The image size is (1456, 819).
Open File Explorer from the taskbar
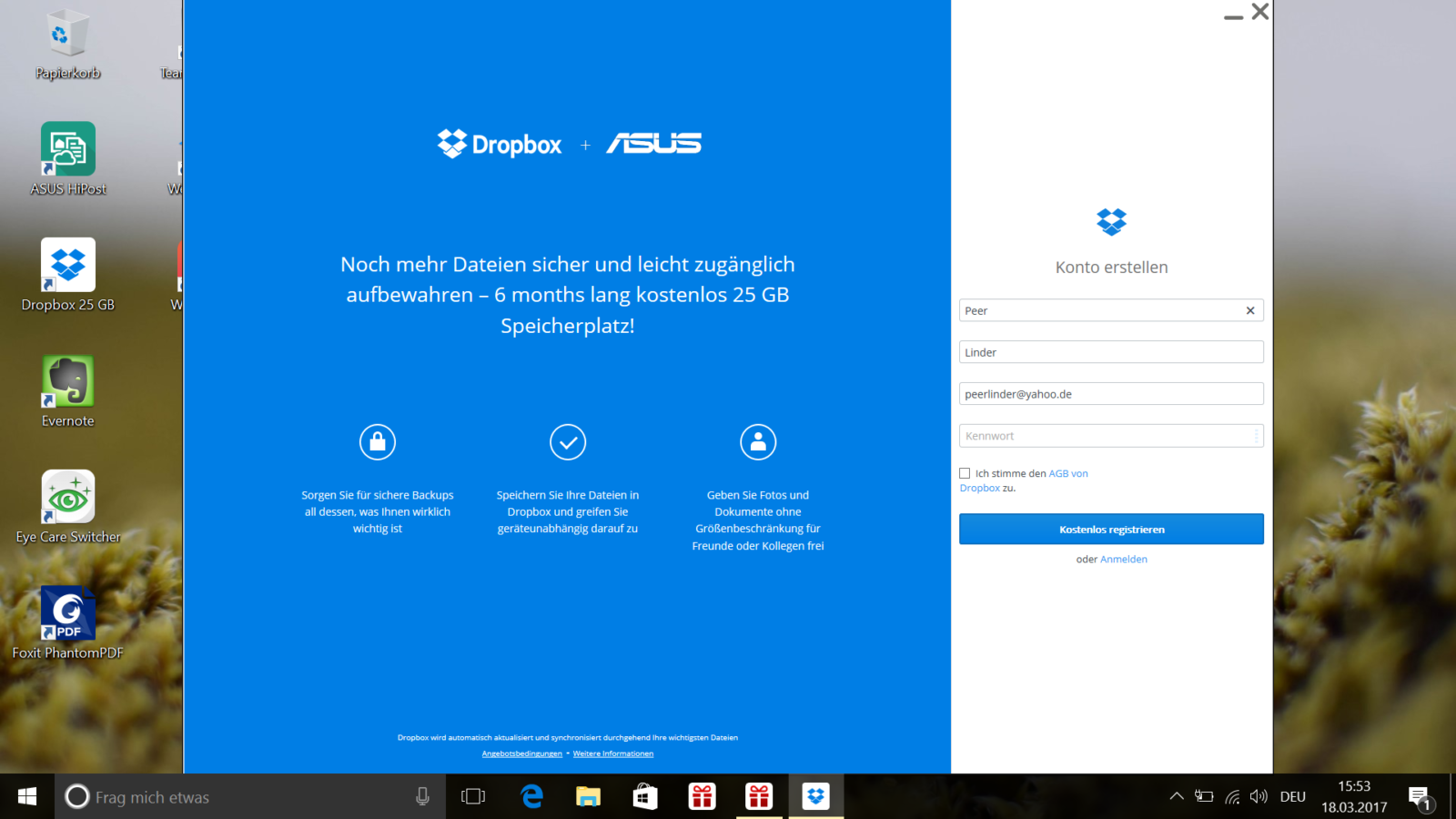tap(588, 797)
